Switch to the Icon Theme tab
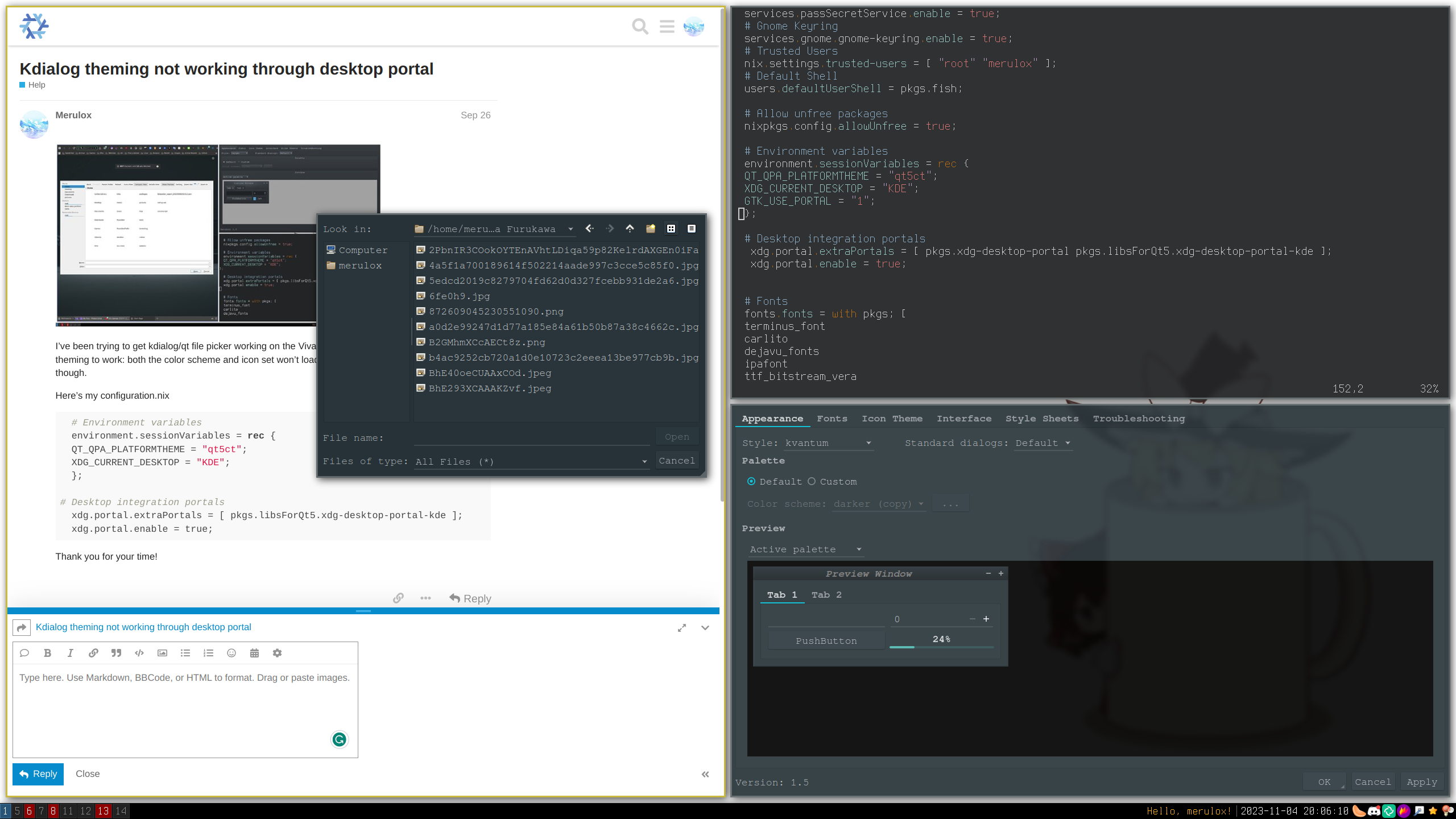 (891, 419)
